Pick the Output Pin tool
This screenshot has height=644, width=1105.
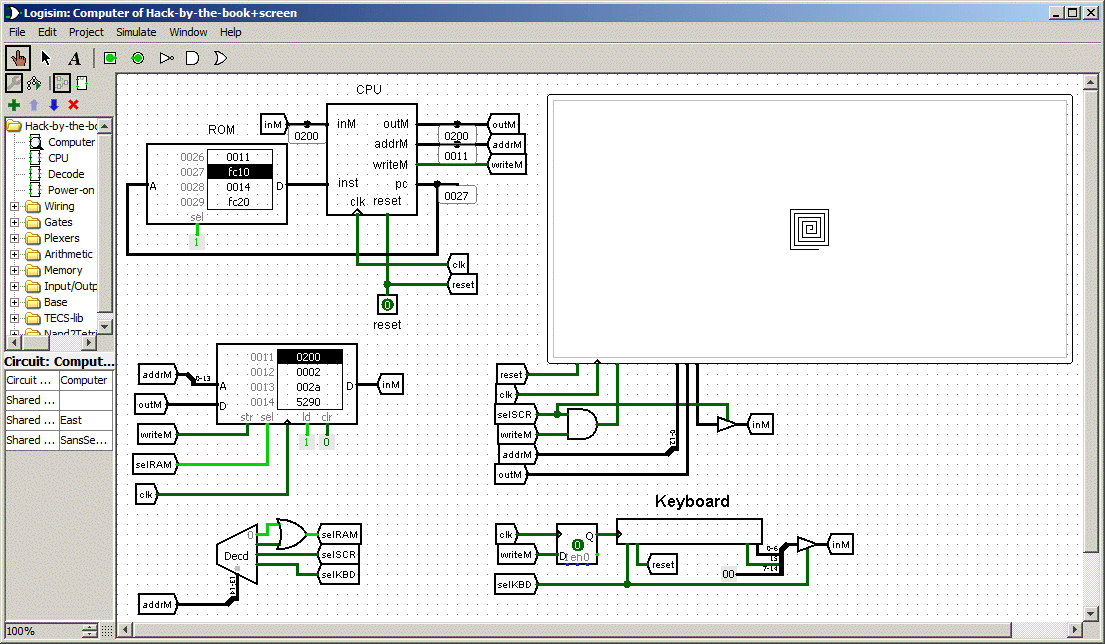[x=138, y=58]
